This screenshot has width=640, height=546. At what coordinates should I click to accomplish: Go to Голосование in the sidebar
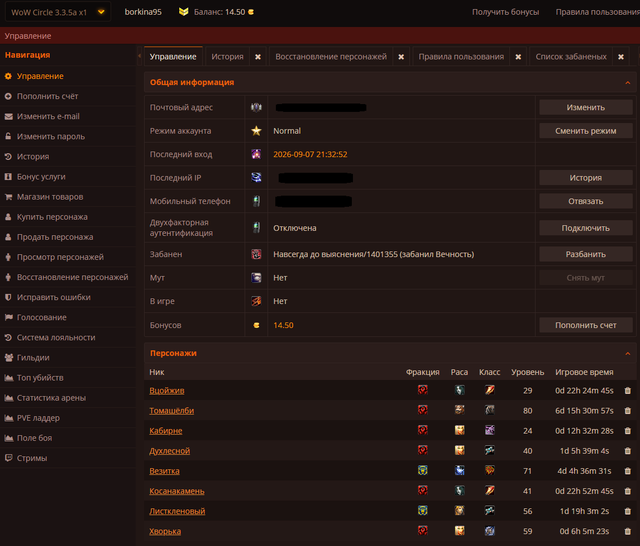(x=41, y=317)
